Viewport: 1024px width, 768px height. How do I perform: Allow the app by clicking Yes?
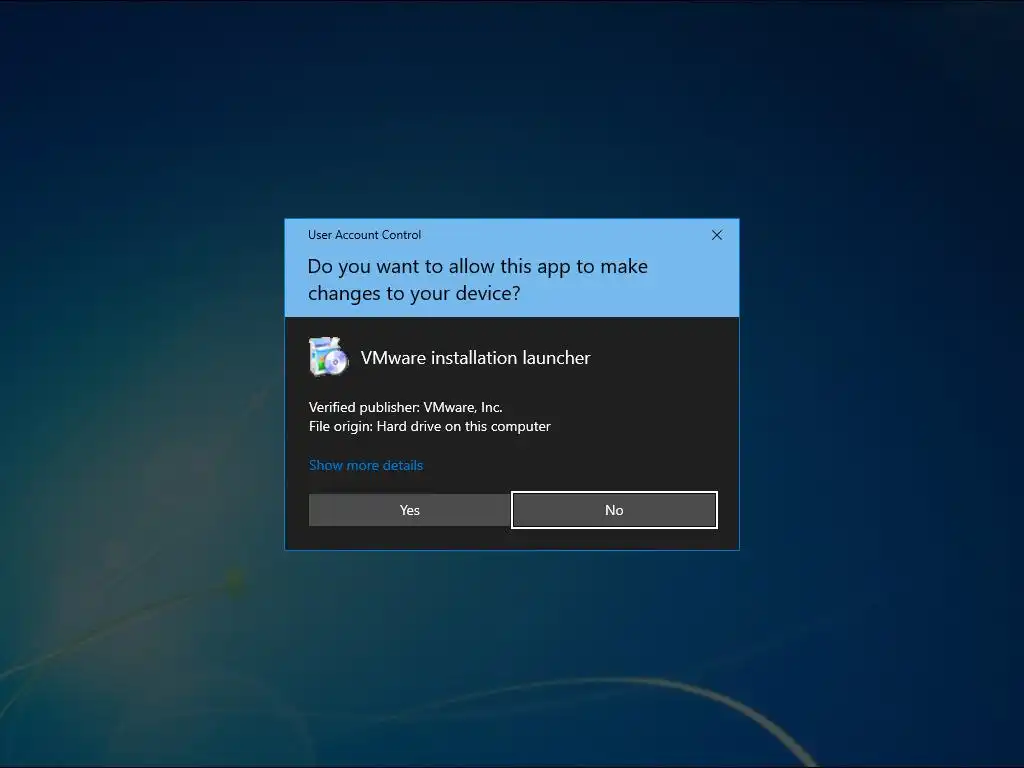pos(409,510)
